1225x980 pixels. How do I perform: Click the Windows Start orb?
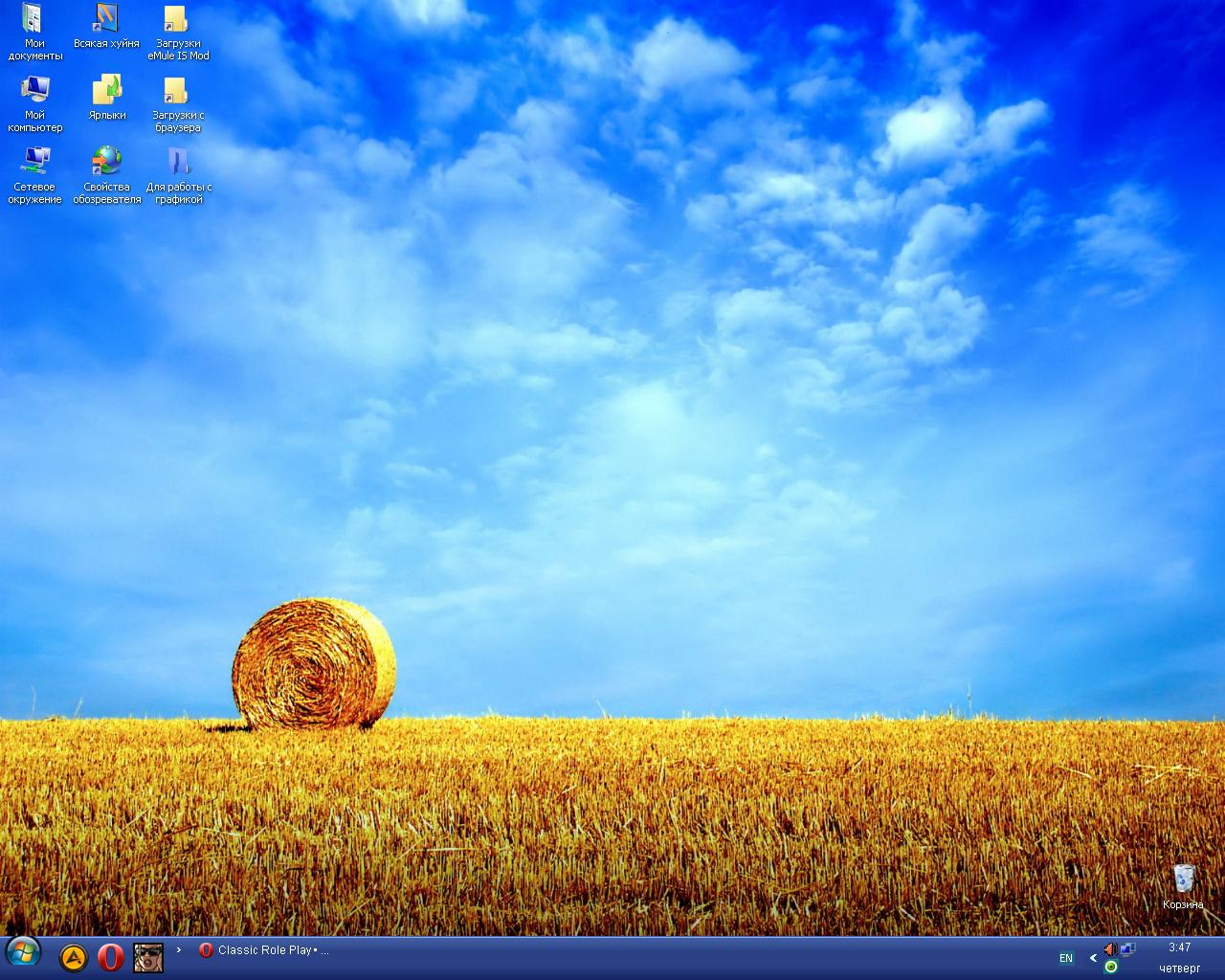22,952
